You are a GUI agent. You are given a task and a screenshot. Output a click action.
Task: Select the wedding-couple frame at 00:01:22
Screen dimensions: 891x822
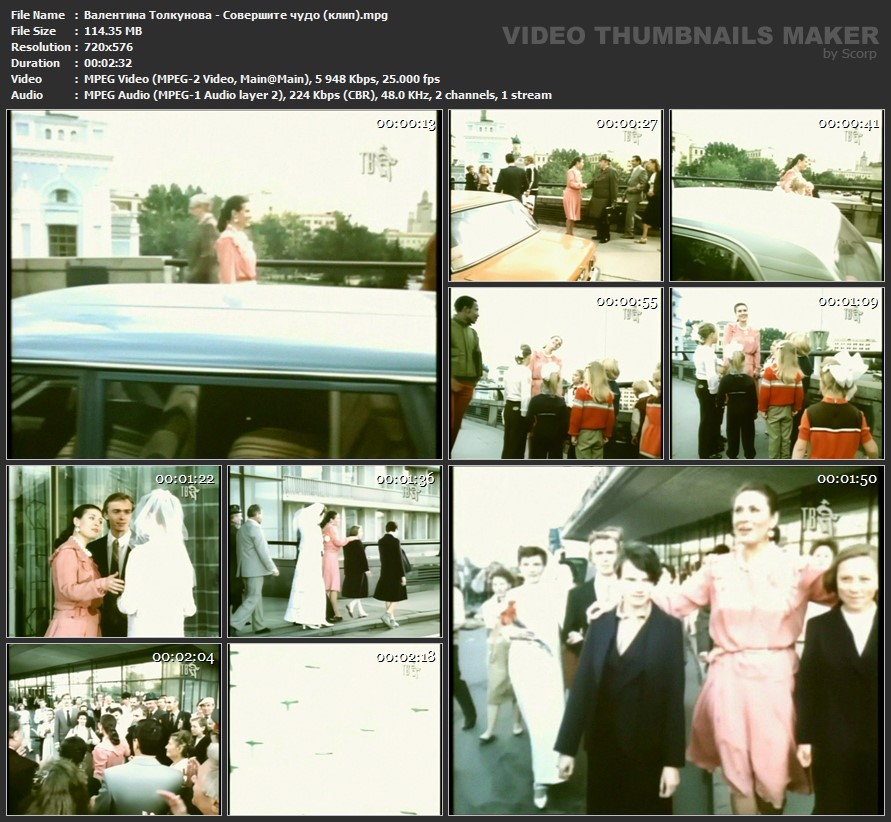[114, 551]
